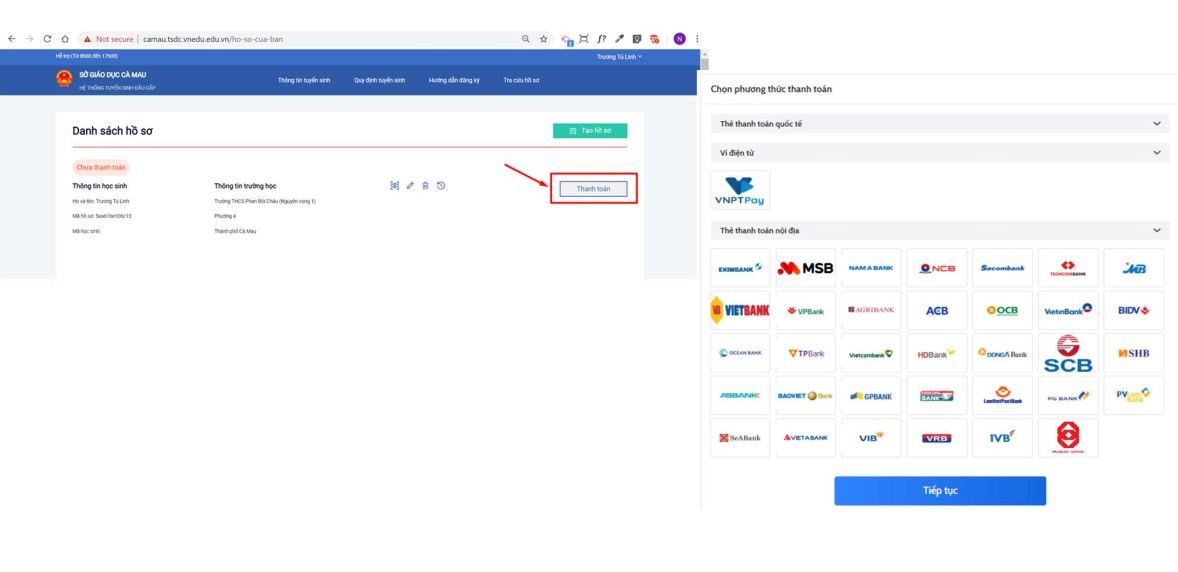The image size is (1178, 572).
Task: Open the history clock icon for the record
Action: coord(441,186)
